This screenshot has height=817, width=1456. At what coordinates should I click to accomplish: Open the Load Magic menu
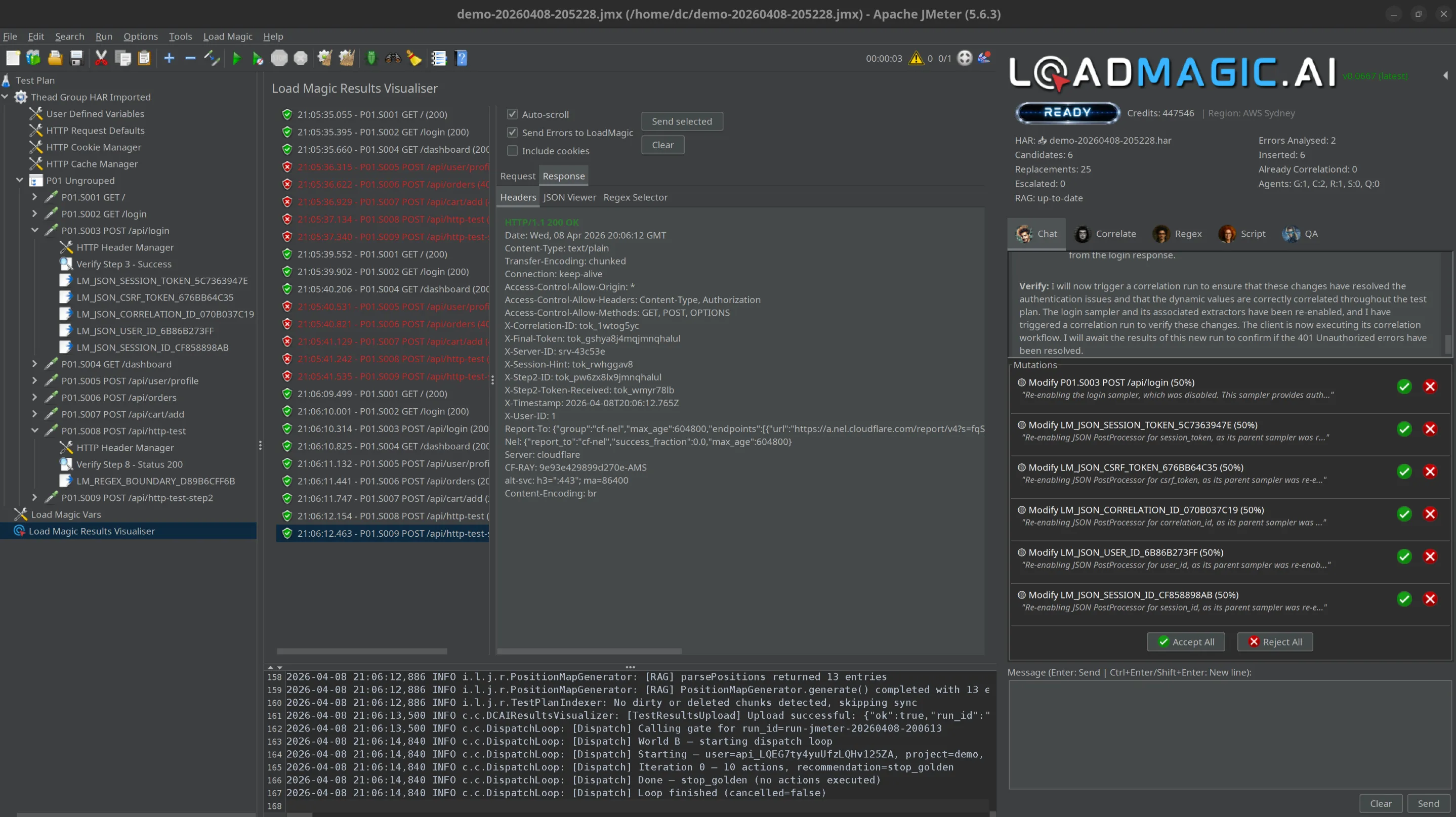pyautogui.click(x=227, y=36)
